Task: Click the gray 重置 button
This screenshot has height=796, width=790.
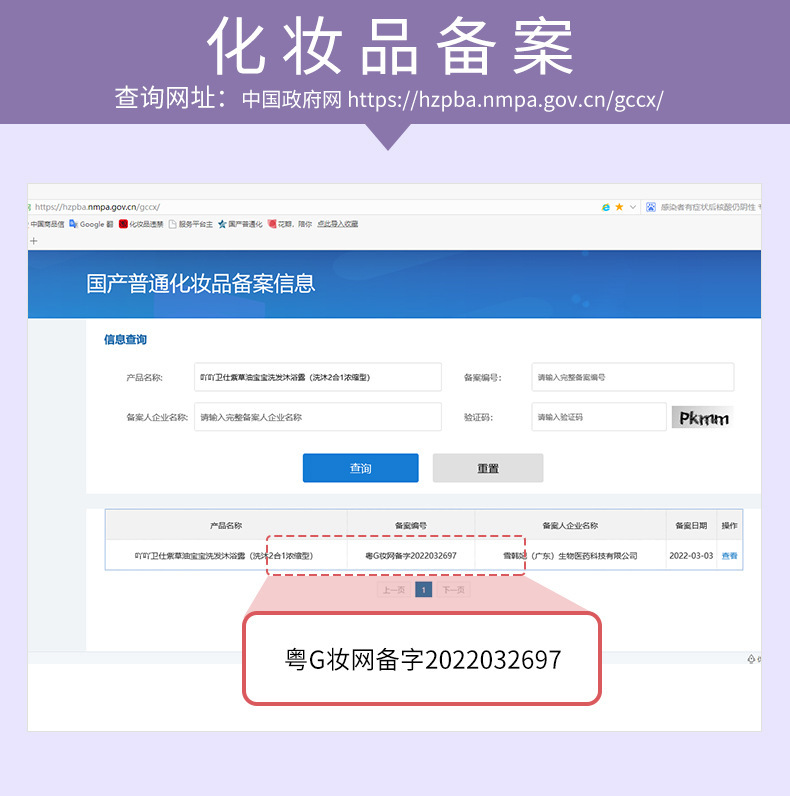Action: point(488,468)
